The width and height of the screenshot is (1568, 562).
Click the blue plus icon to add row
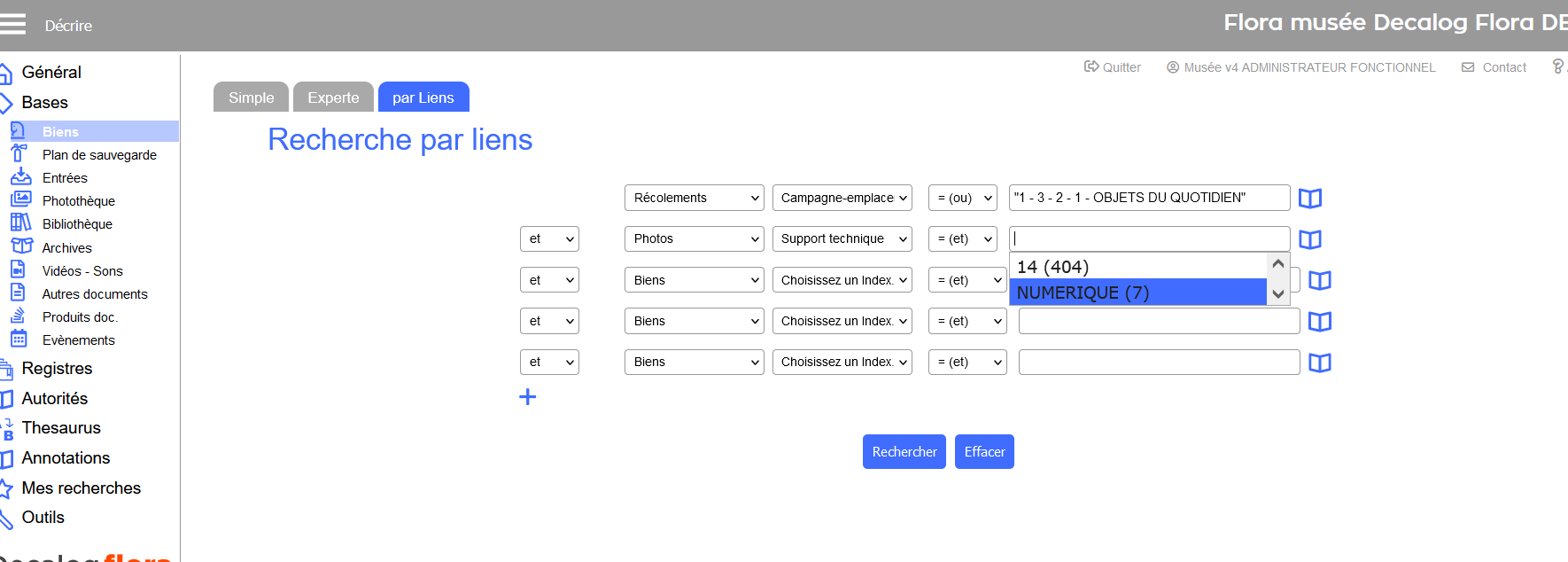coord(527,397)
